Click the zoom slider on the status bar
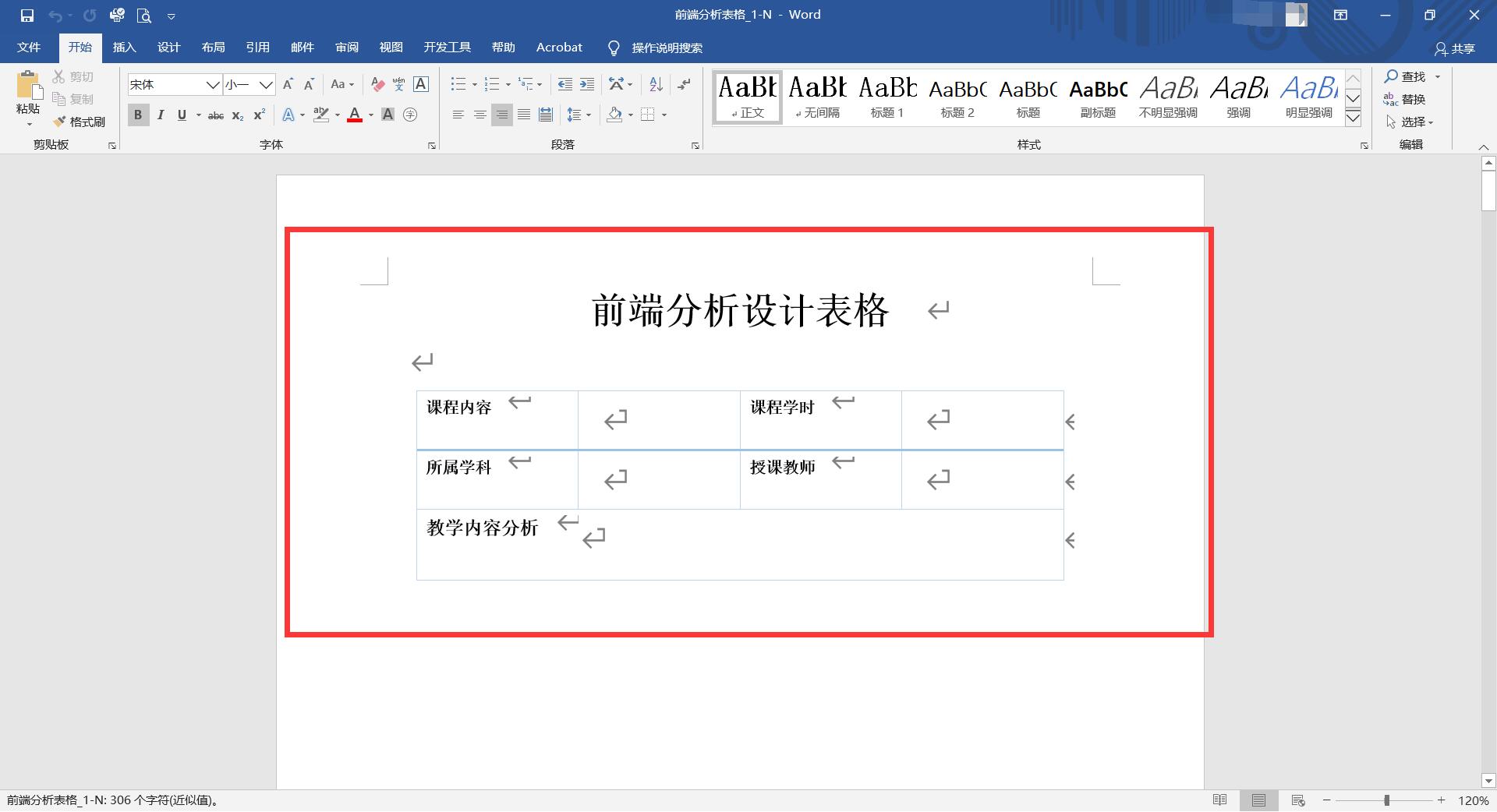This screenshot has height=812, width=1497. [x=1386, y=800]
